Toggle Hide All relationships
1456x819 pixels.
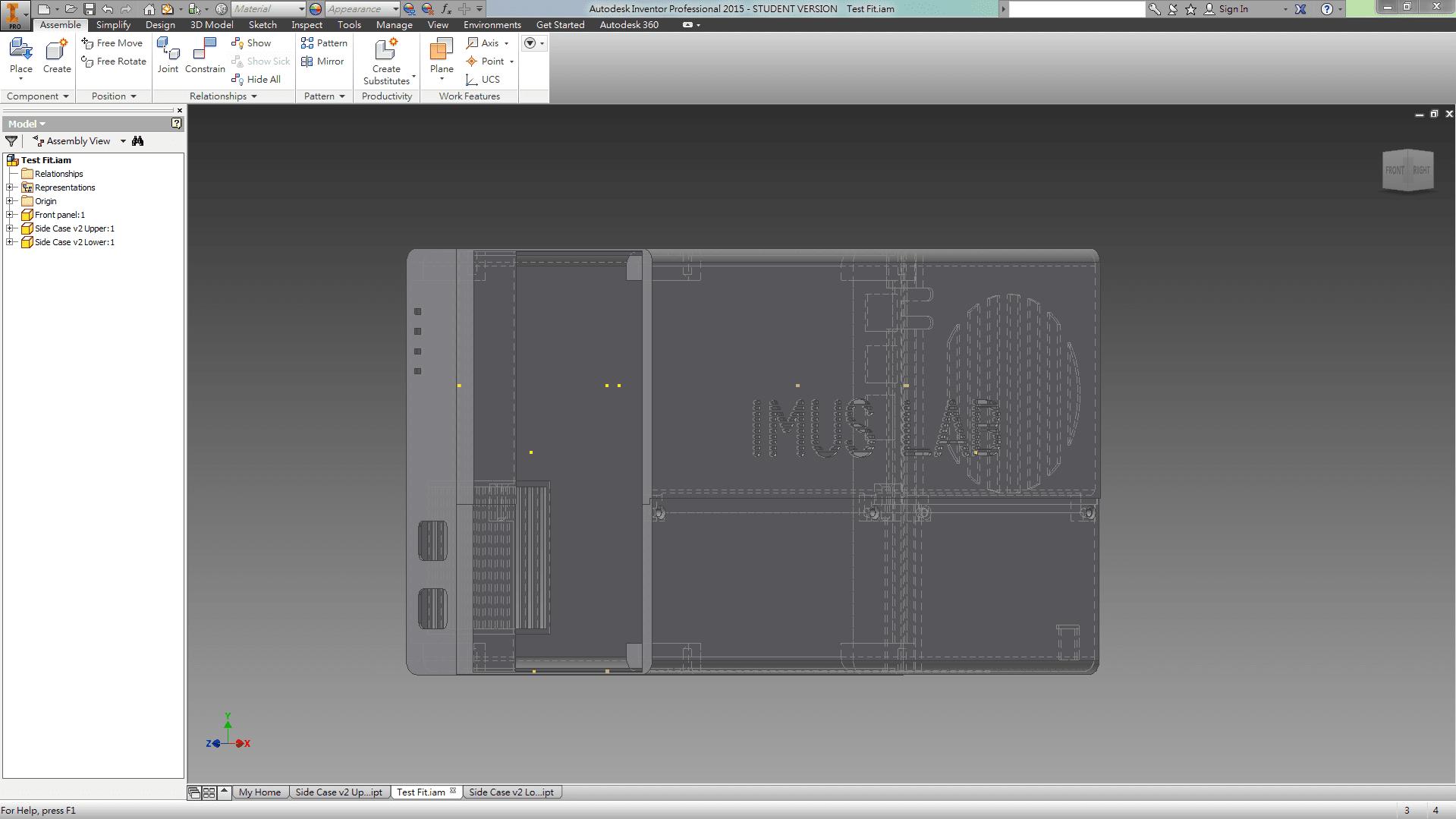point(256,79)
